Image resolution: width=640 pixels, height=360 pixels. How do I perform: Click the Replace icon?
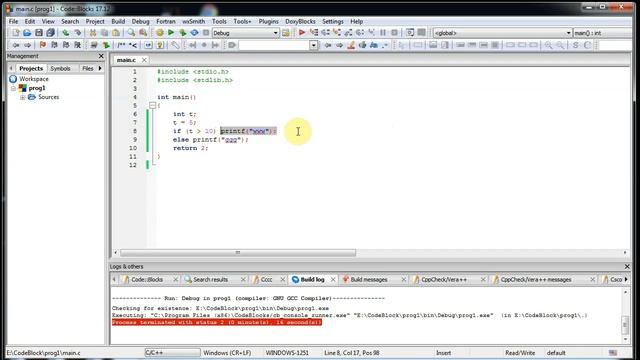click(143, 33)
